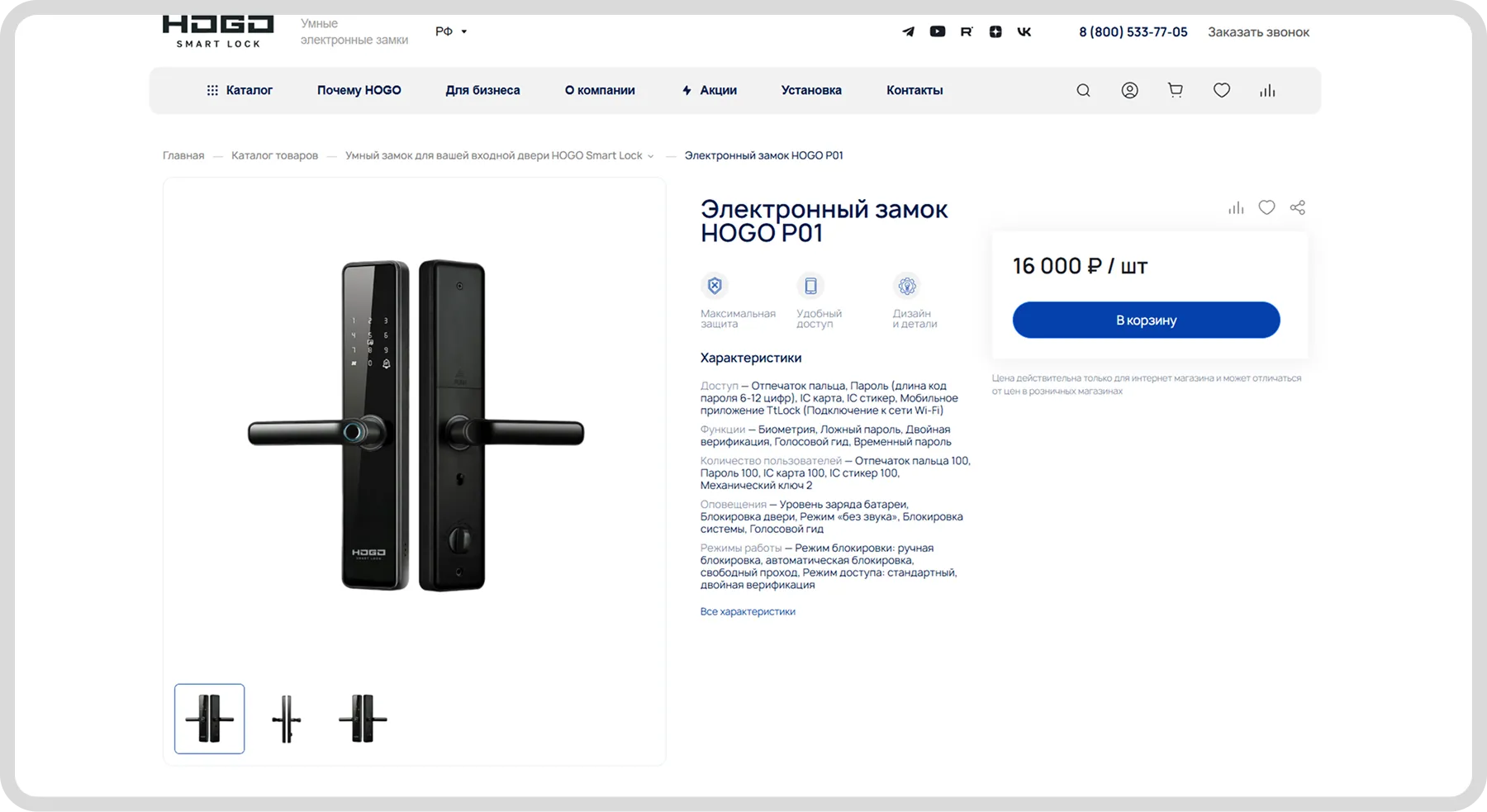The image size is (1487, 812).
Task: Open the Каталог menu
Action: point(240,90)
